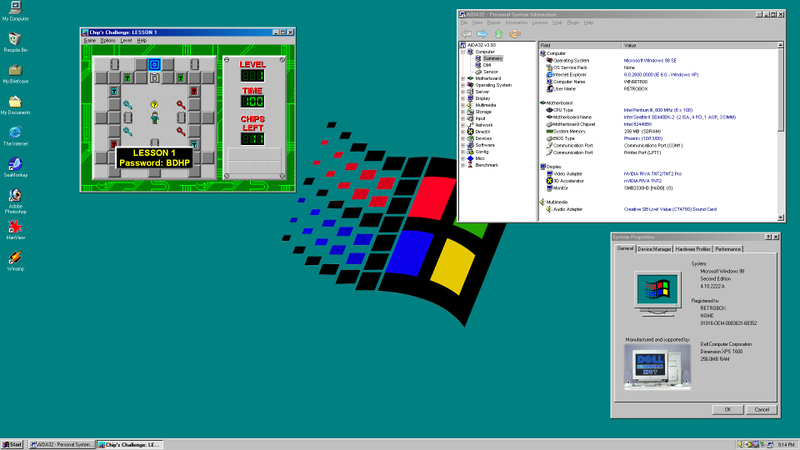Click the Windows monitor logo in System Properties

(x=658, y=293)
